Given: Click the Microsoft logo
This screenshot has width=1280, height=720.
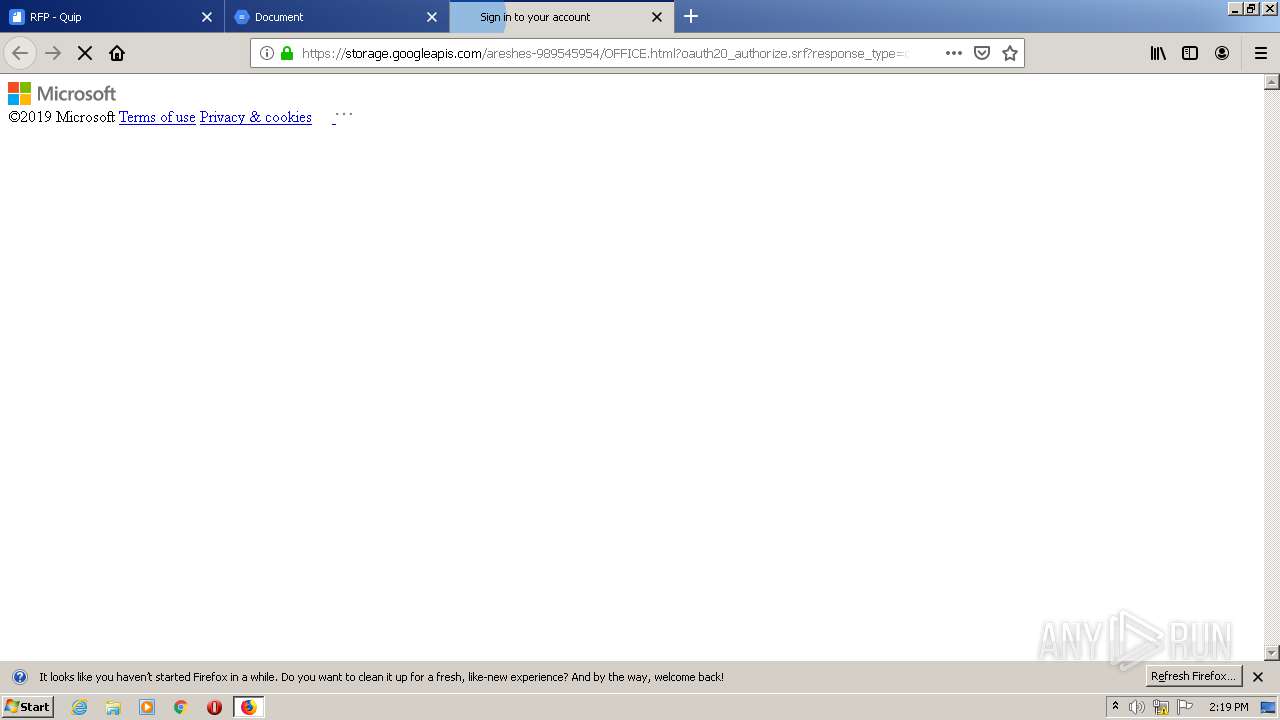Looking at the screenshot, I should pyautogui.click(x=62, y=93).
